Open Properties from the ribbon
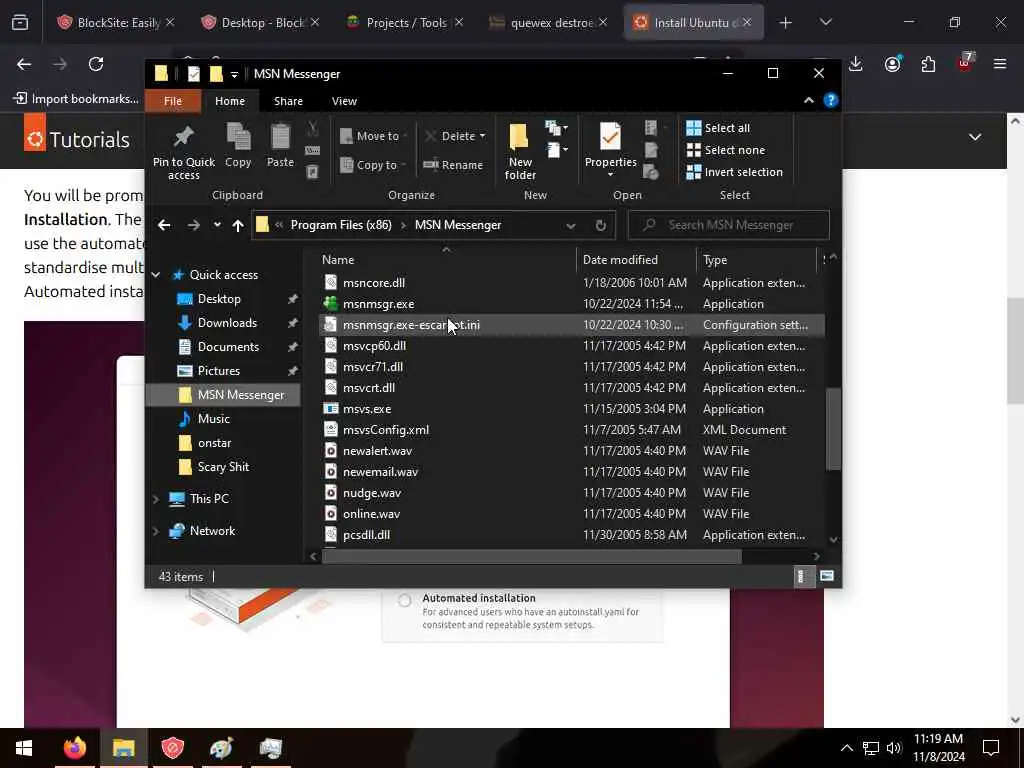The width and height of the screenshot is (1024, 768). [611, 150]
